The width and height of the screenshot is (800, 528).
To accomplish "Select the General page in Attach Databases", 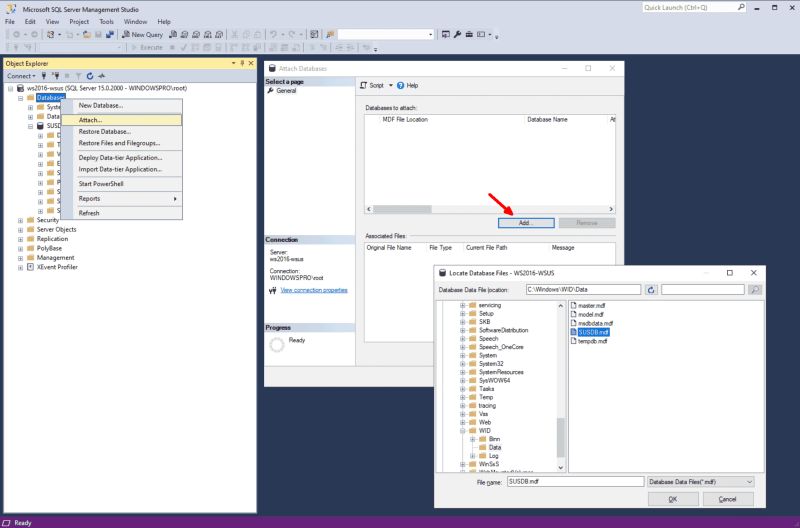I will coord(286,91).
